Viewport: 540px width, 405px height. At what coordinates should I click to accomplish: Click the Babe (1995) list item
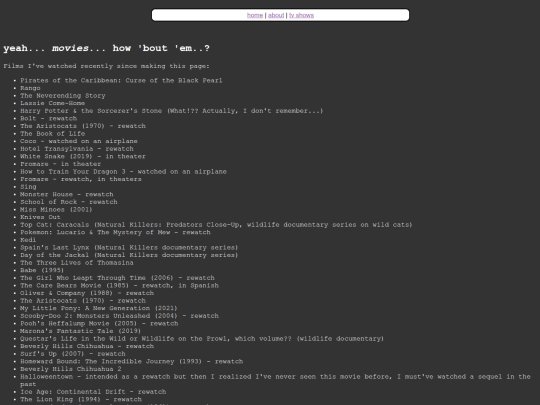(42, 270)
